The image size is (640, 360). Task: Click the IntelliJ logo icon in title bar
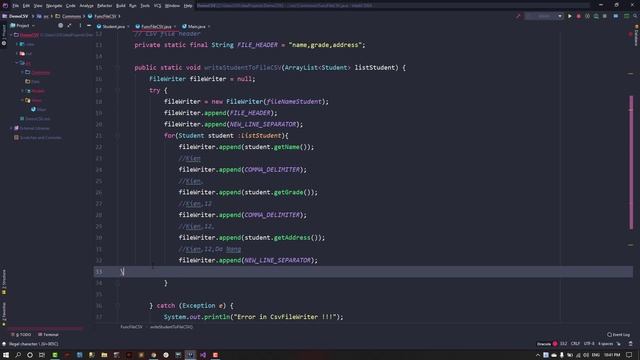tap(5, 5)
